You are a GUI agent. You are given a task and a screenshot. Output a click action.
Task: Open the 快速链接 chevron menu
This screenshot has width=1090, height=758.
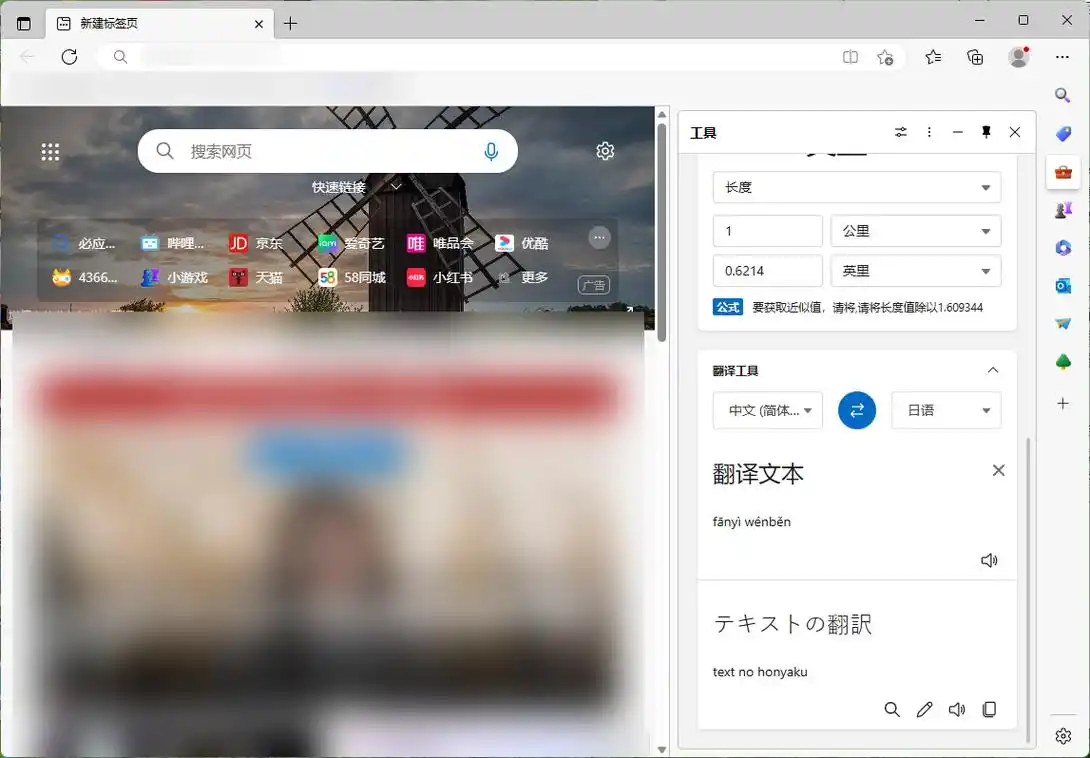(396, 186)
